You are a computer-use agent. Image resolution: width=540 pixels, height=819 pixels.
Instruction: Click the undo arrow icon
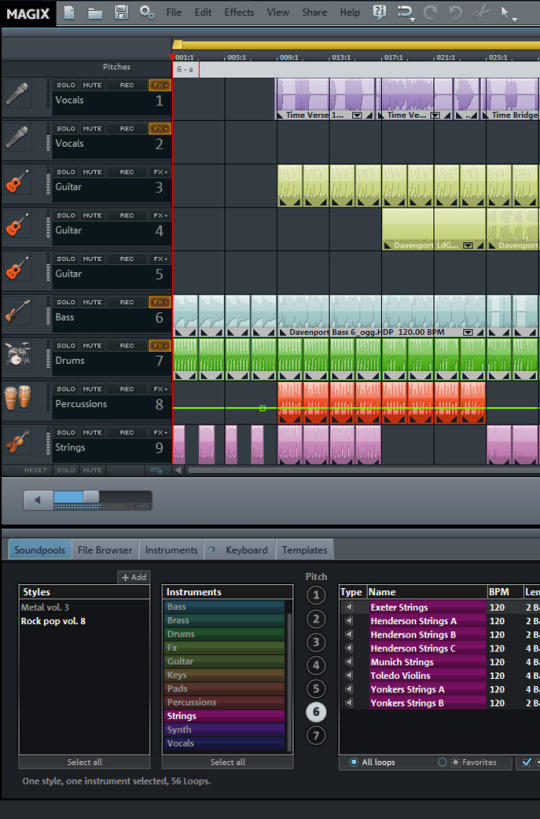tap(455, 12)
